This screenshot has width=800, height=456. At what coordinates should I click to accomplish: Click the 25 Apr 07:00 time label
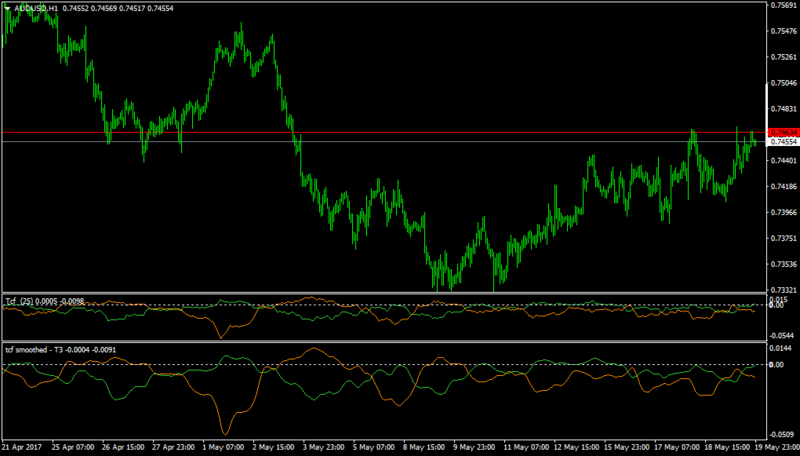[x=72, y=447]
